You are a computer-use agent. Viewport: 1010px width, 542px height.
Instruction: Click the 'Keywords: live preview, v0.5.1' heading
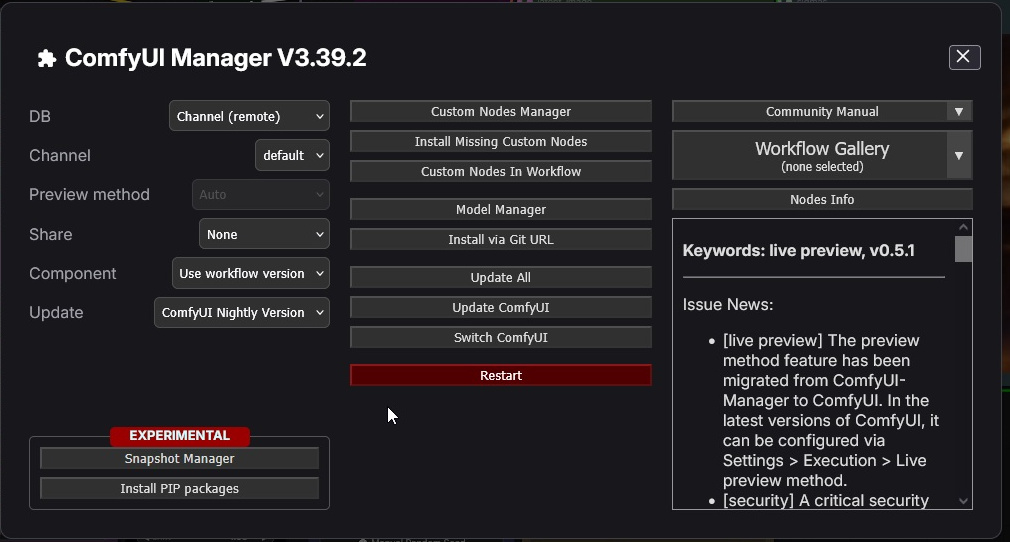[x=798, y=251]
